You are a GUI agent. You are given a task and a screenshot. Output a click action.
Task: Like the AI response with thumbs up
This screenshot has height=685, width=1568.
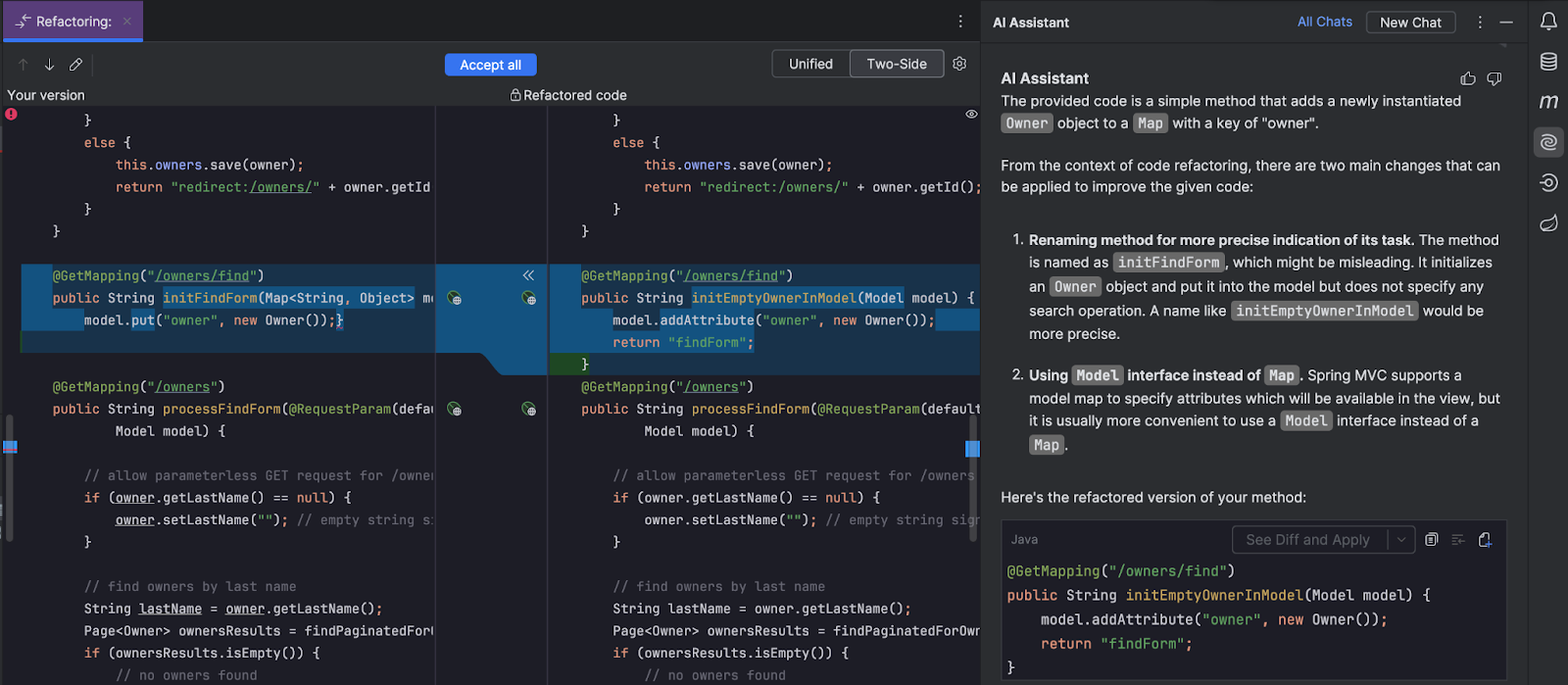pos(1468,78)
